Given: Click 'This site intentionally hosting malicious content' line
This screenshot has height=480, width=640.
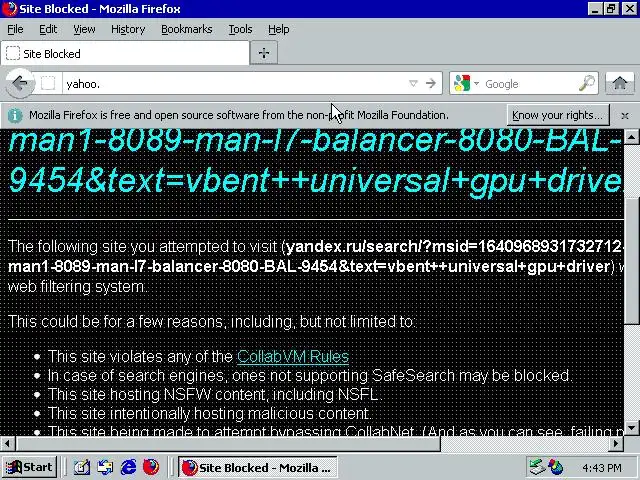Looking at the screenshot, I should (209, 413).
